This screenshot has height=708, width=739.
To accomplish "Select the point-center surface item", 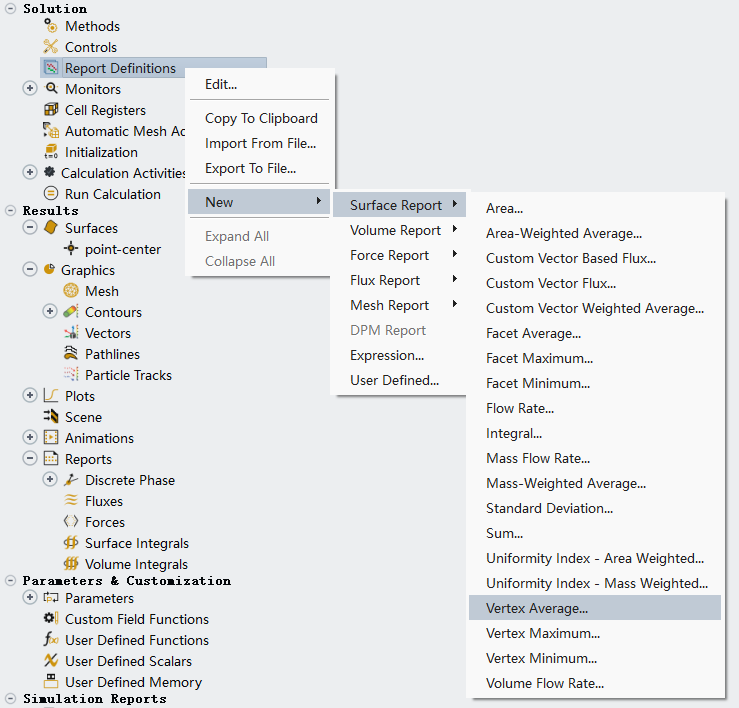I will pyautogui.click(x=122, y=249).
